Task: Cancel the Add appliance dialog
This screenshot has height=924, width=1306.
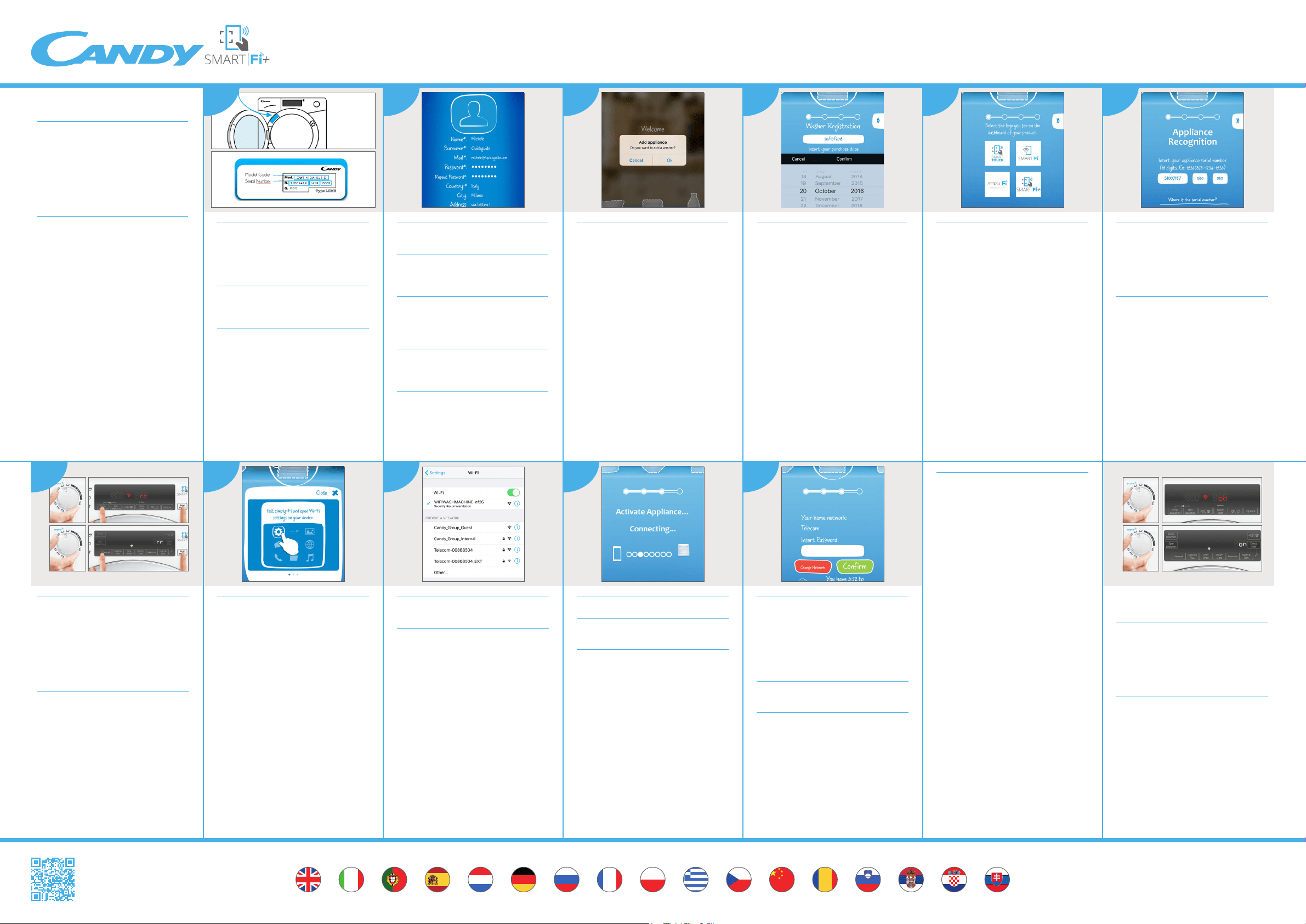Action: [x=636, y=161]
